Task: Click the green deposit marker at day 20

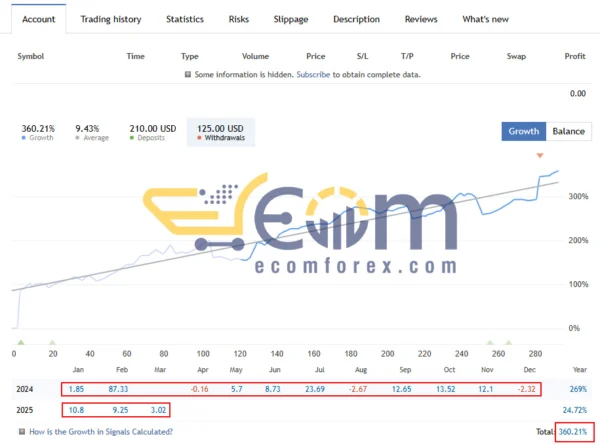Action: (52, 342)
